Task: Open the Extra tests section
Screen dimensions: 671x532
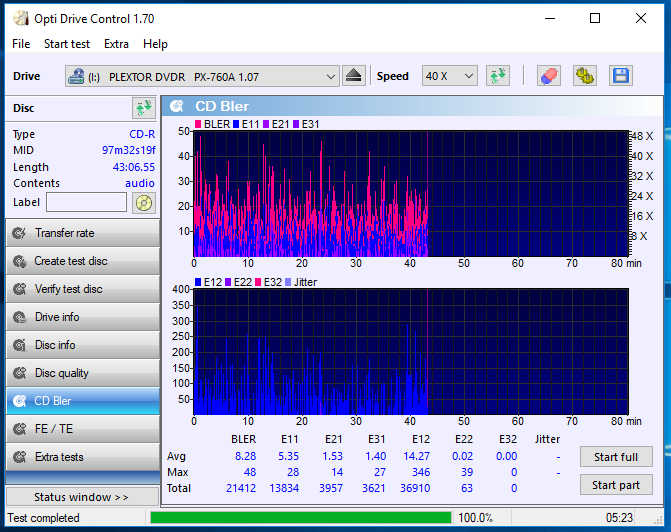Action: 83,457
